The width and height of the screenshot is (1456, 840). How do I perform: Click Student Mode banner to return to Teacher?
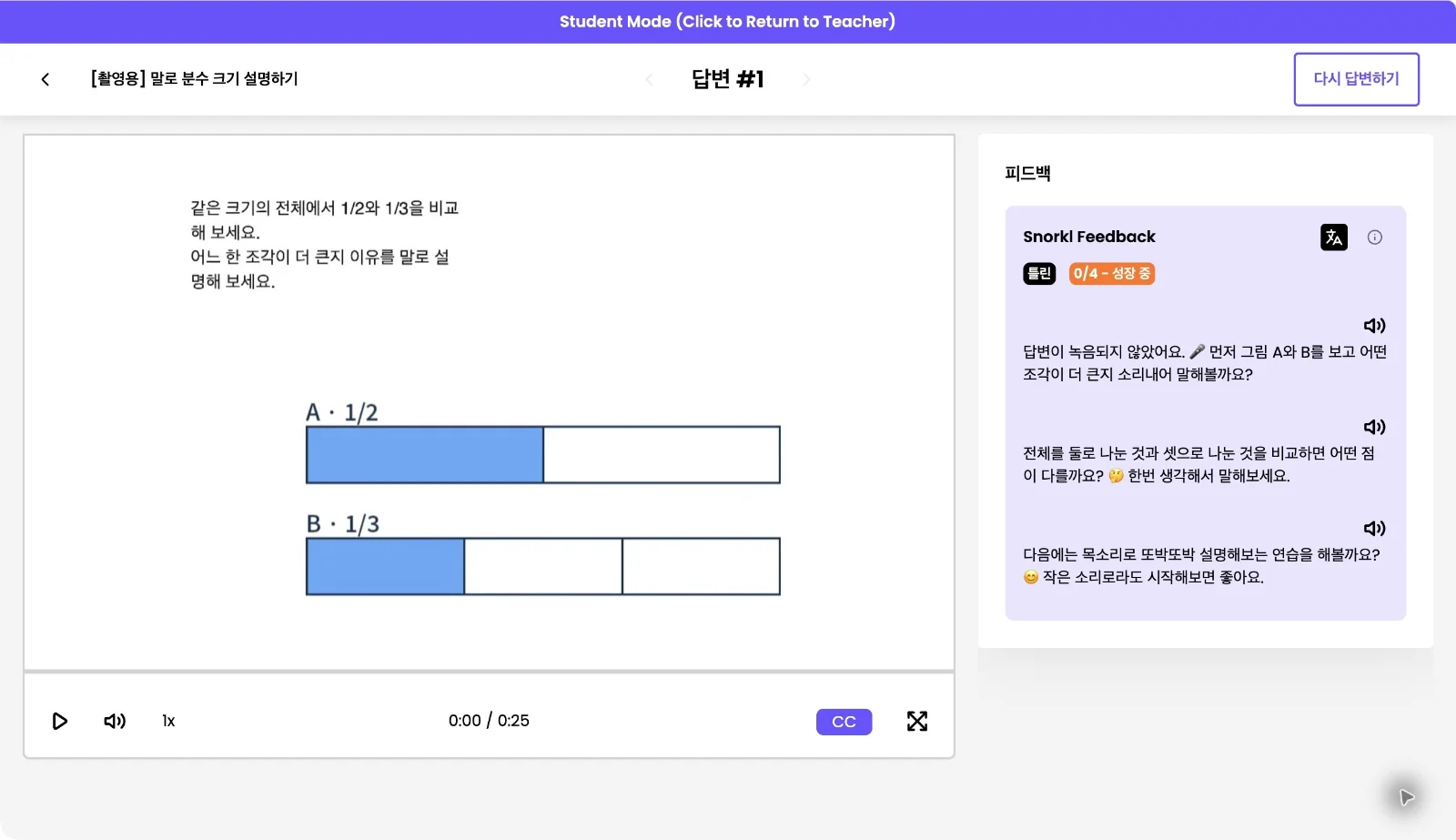(728, 21)
